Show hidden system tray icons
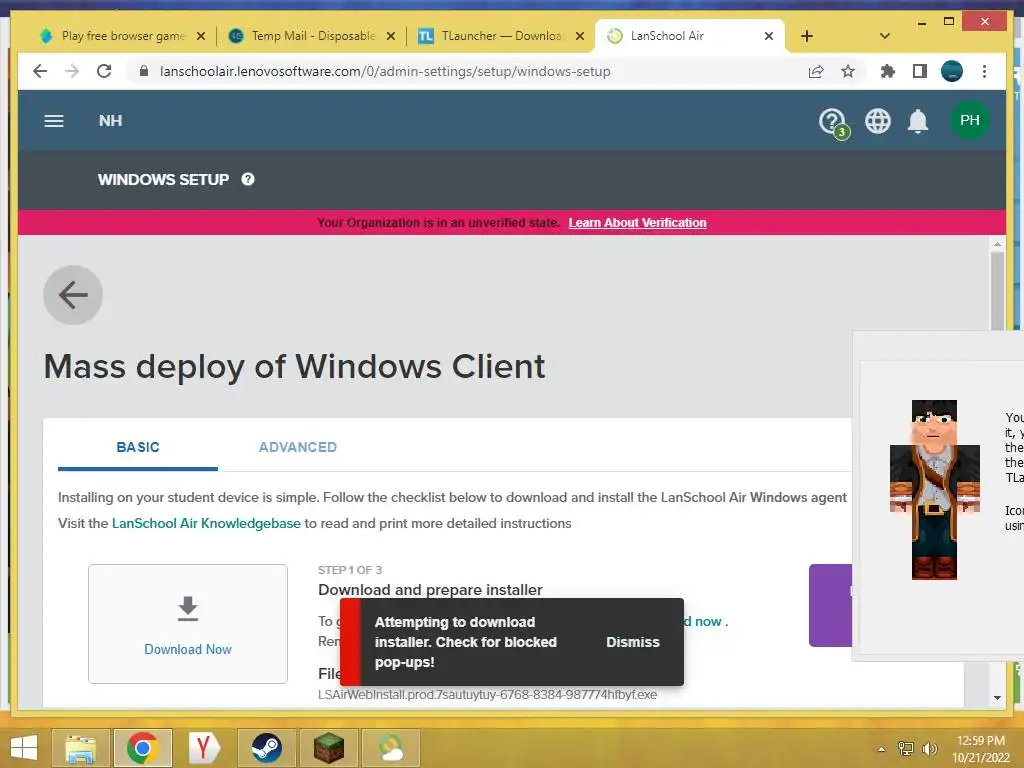This screenshot has width=1024, height=768. [x=881, y=748]
